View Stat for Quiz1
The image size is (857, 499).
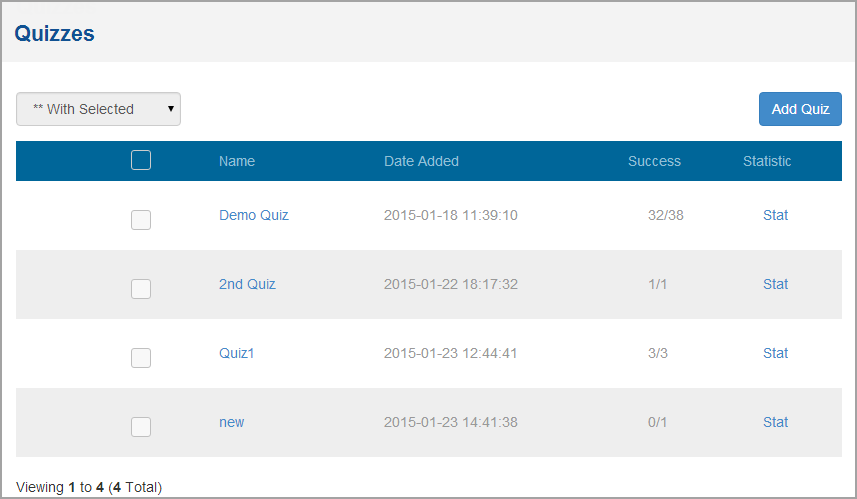(x=775, y=353)
